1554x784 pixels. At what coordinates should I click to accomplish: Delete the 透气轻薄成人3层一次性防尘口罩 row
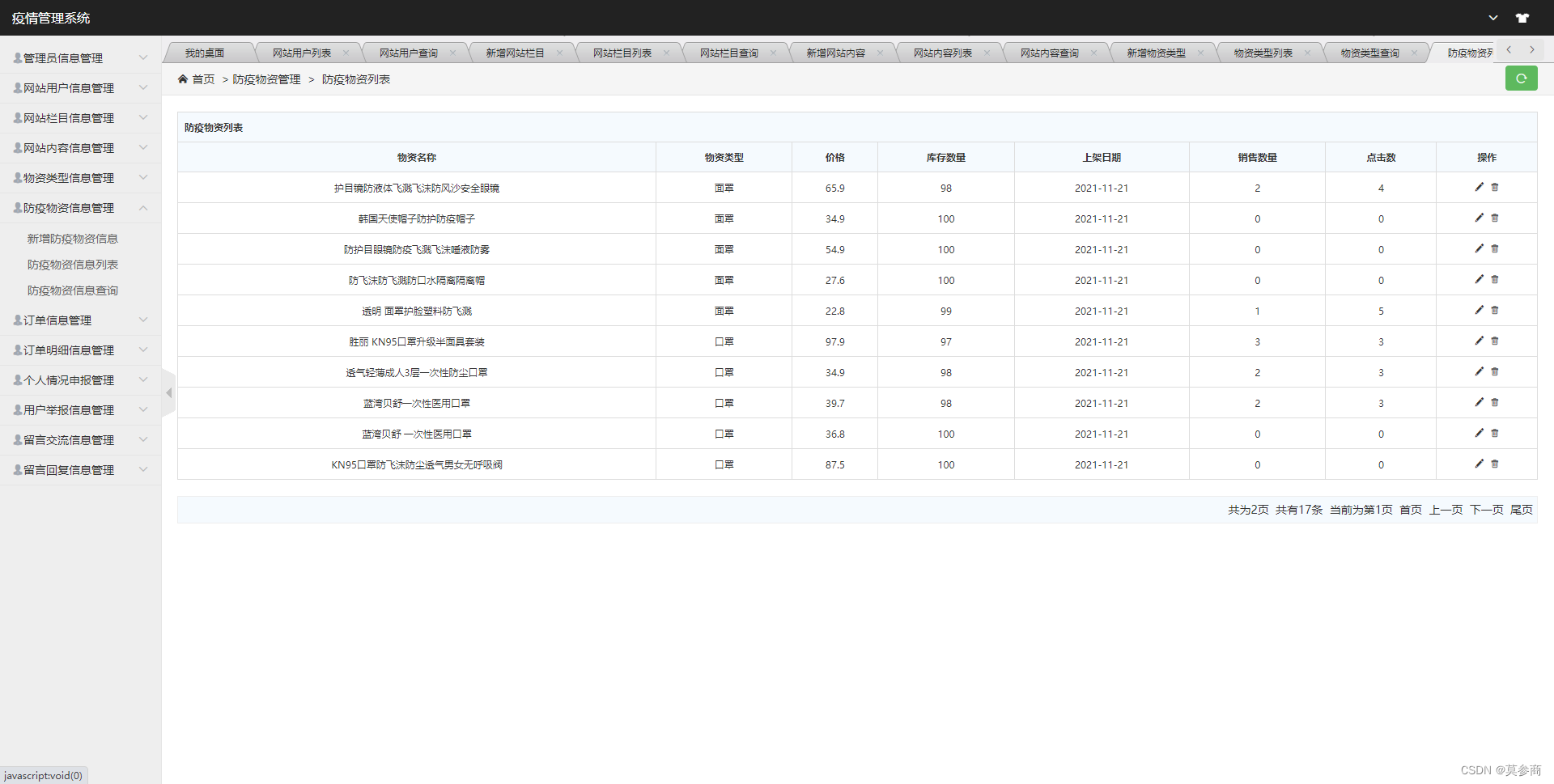[x=1495, y=371]
